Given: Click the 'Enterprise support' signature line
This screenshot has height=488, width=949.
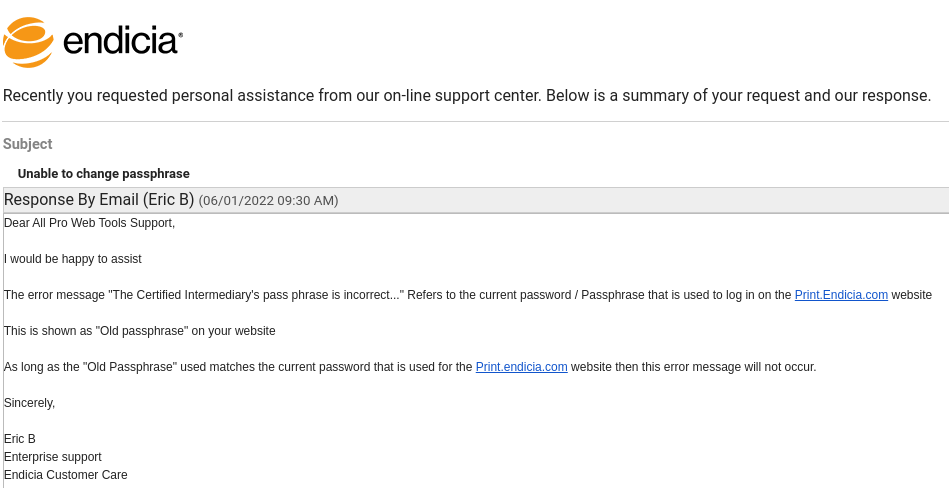Looking at the screenshot, I should tap(53, 457).
